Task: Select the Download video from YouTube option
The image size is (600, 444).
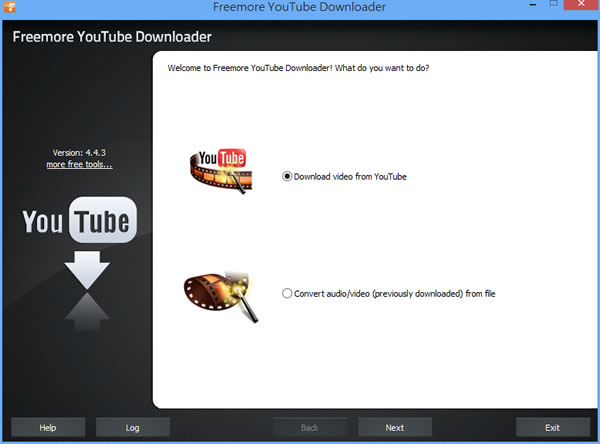Action: click(x=288, y=176)
